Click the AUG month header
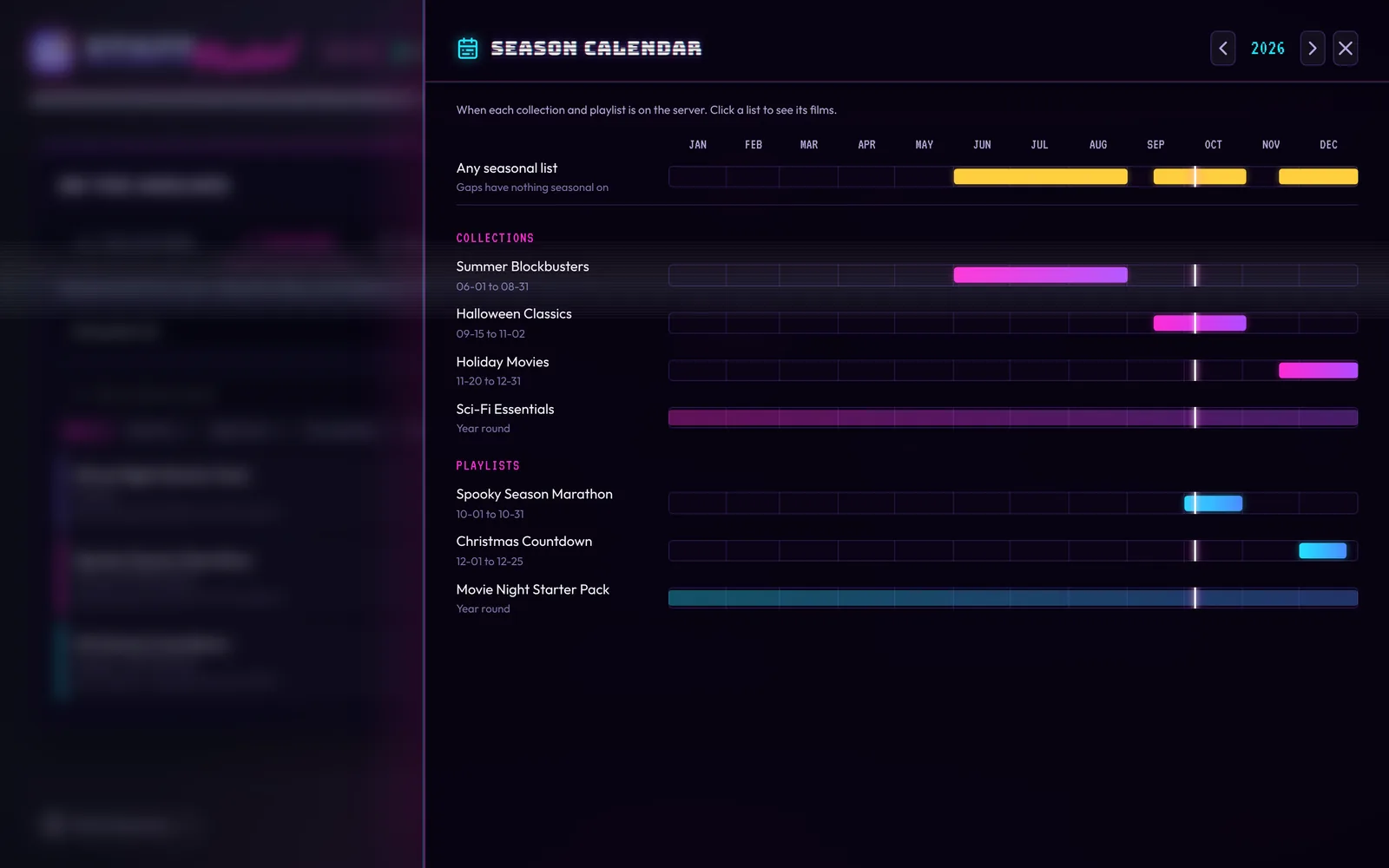This screenshot has height=868, width=1389. 1097,145
